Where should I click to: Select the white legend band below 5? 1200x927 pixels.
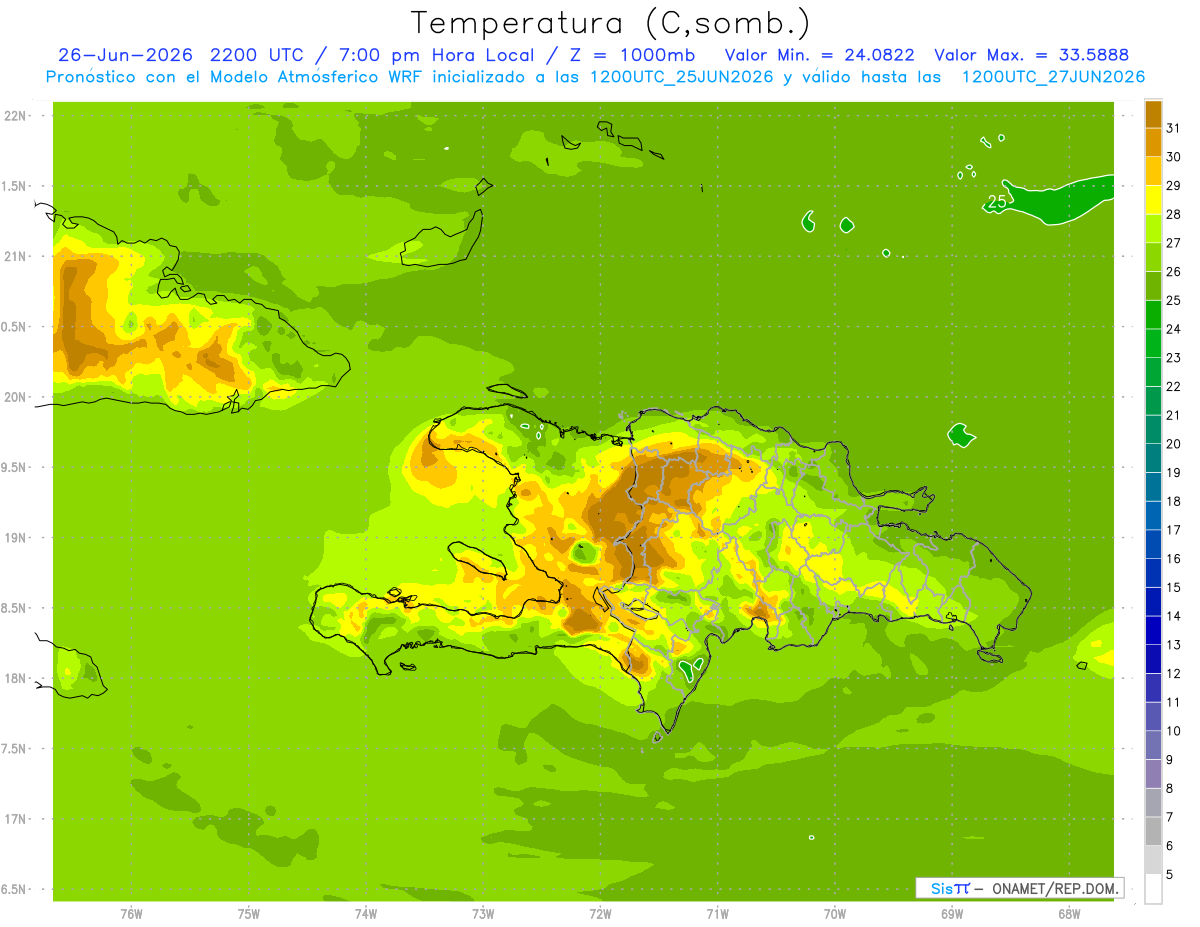(1153, 889)
